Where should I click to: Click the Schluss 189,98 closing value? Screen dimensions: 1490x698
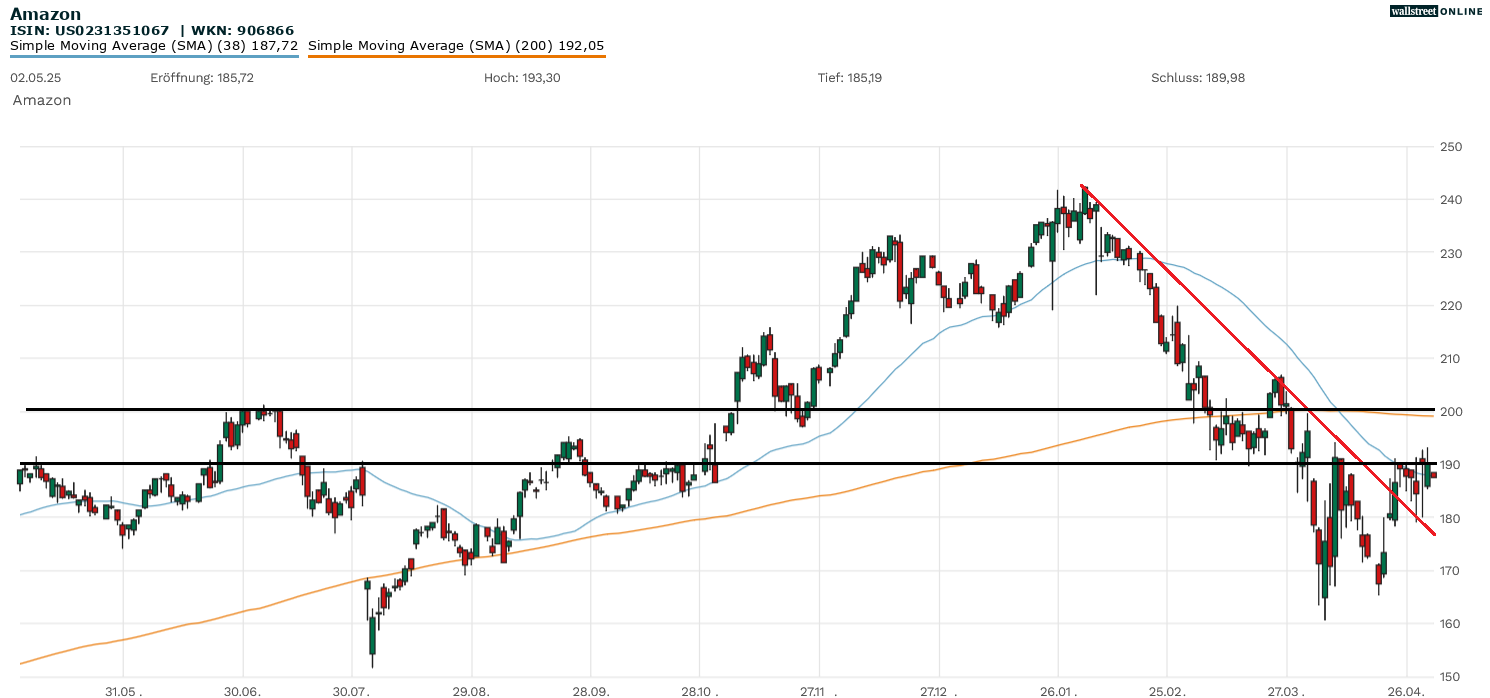[1197, 78]
